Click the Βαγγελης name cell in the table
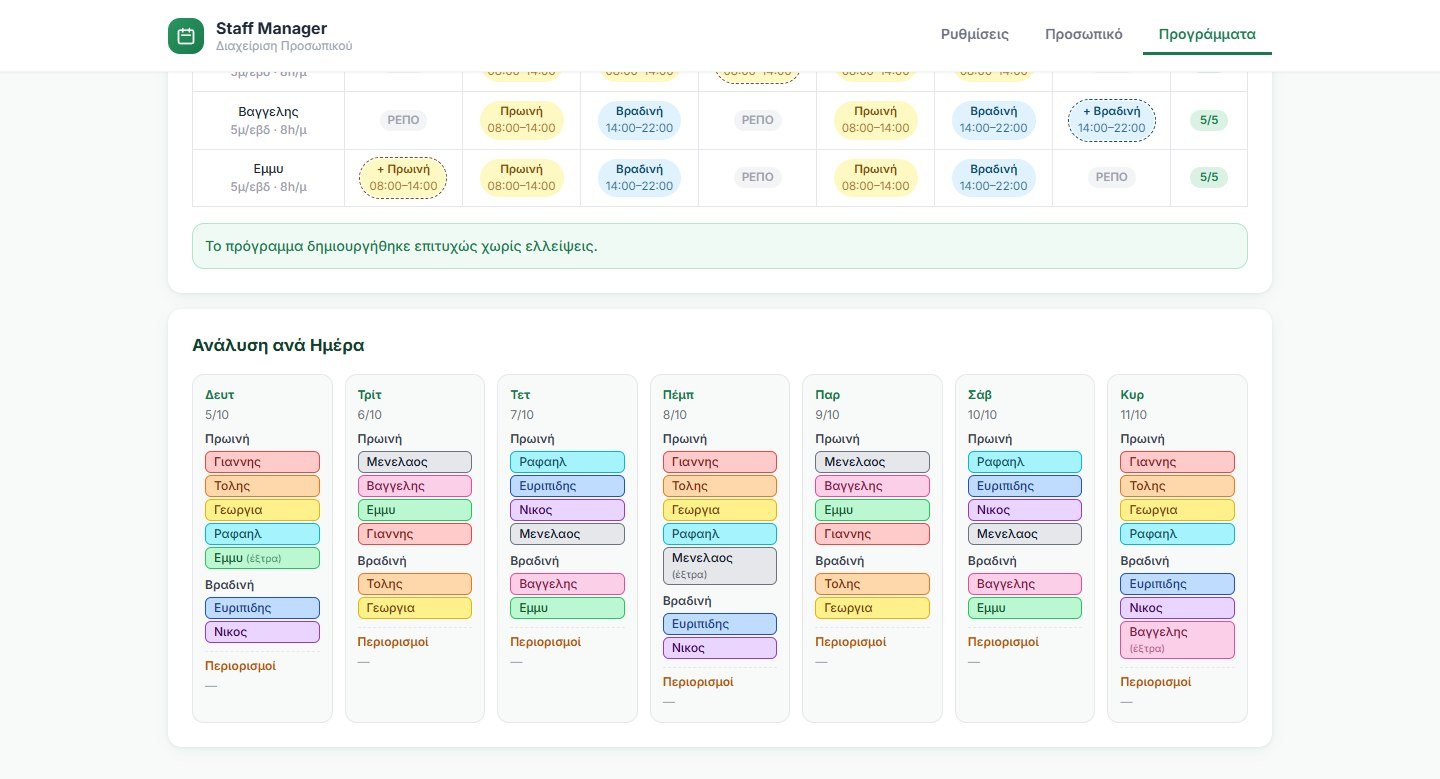The height and width of the screenshot is (779, 1440). click(268, 120)
